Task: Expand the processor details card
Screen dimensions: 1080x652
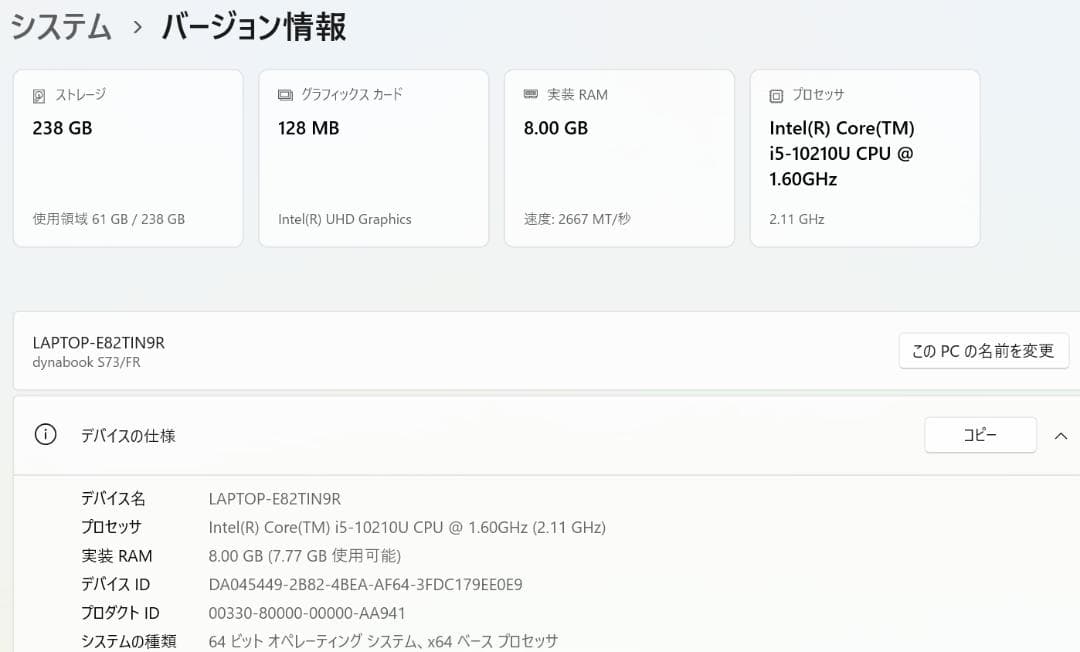Action: (x=864, y=157)
